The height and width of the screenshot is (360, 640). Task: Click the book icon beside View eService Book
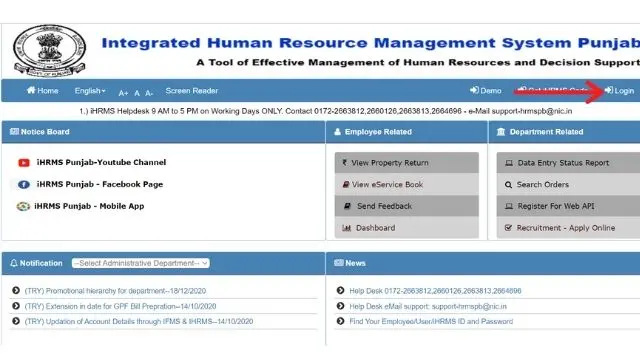pyautogui.click(x=346, y=184)
